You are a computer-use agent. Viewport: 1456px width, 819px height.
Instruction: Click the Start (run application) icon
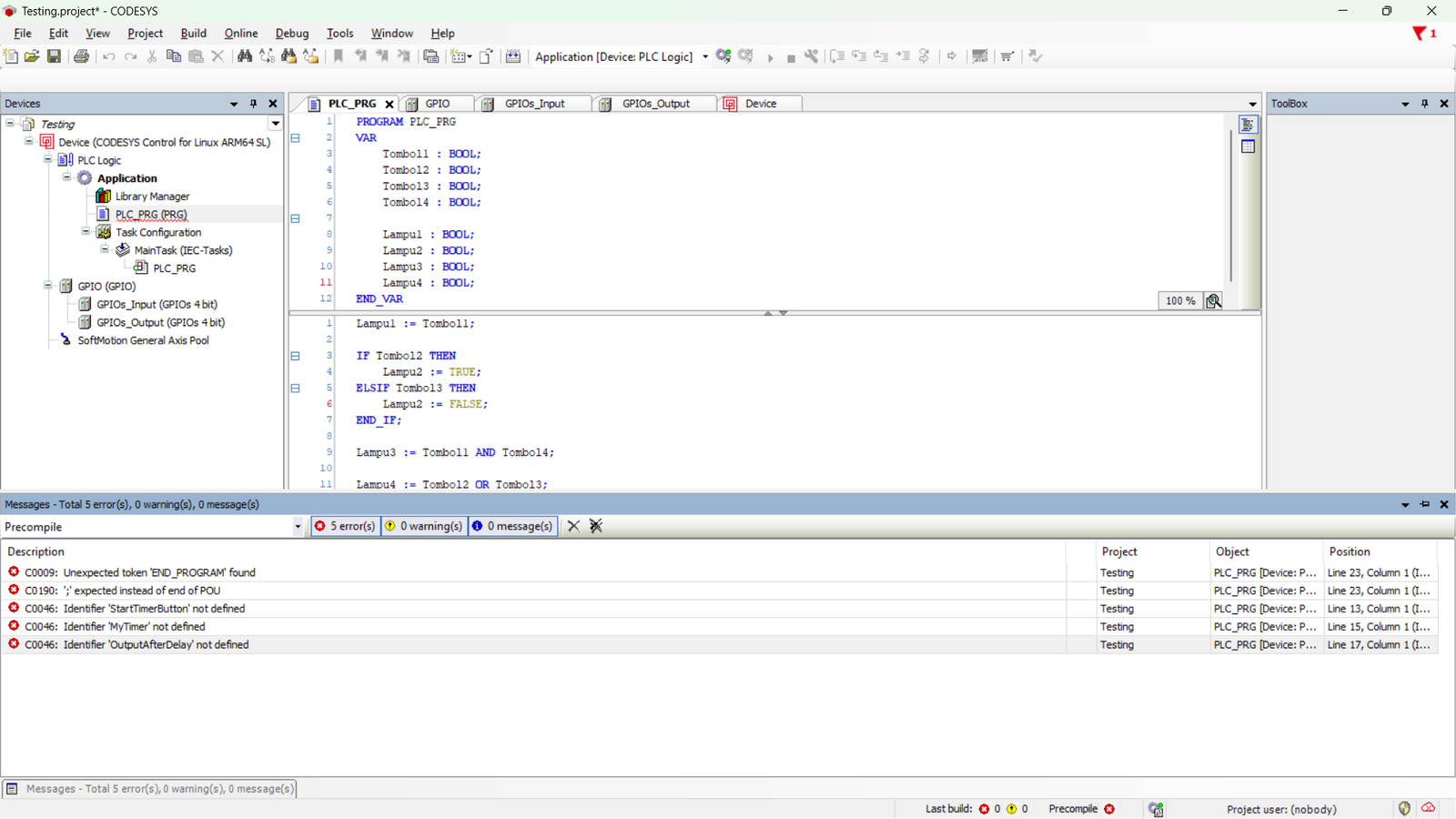point(771,56)
